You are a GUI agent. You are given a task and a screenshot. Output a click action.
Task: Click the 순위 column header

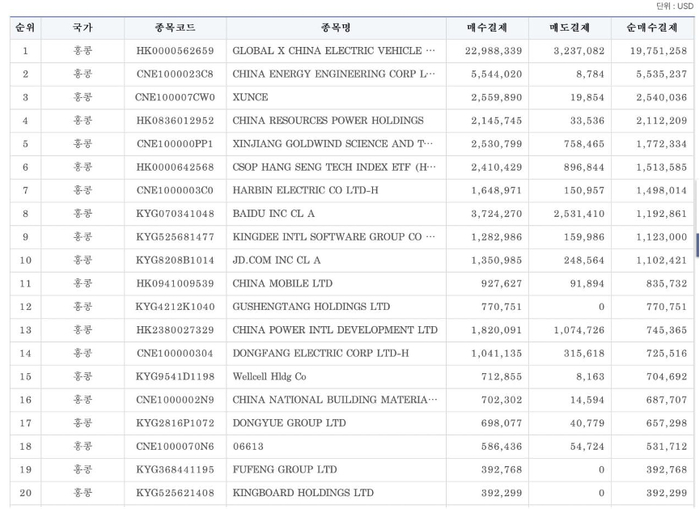pos(25,28)
